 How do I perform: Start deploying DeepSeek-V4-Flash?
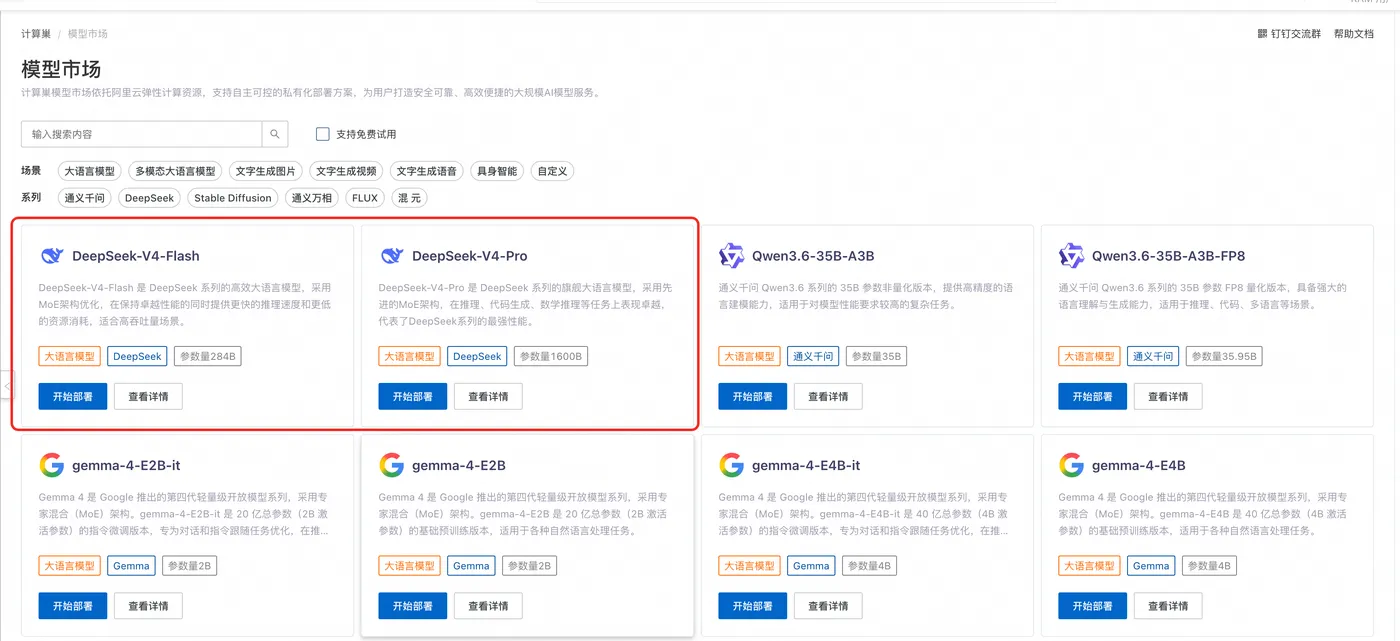point(73,396)
